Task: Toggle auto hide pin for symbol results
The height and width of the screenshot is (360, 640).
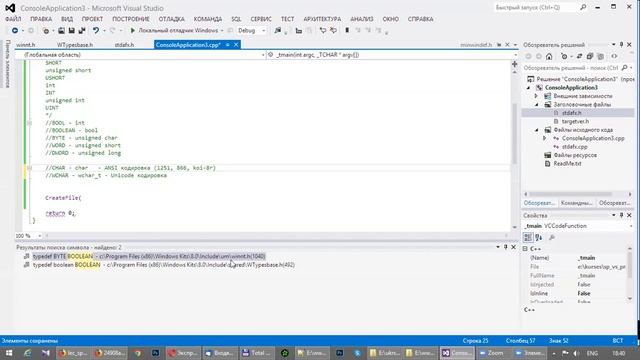Action: coord(505,247)
